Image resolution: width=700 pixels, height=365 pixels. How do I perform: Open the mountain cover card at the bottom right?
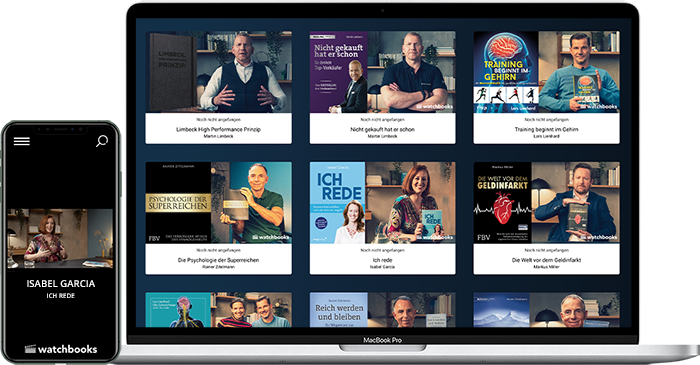point(546,310)
